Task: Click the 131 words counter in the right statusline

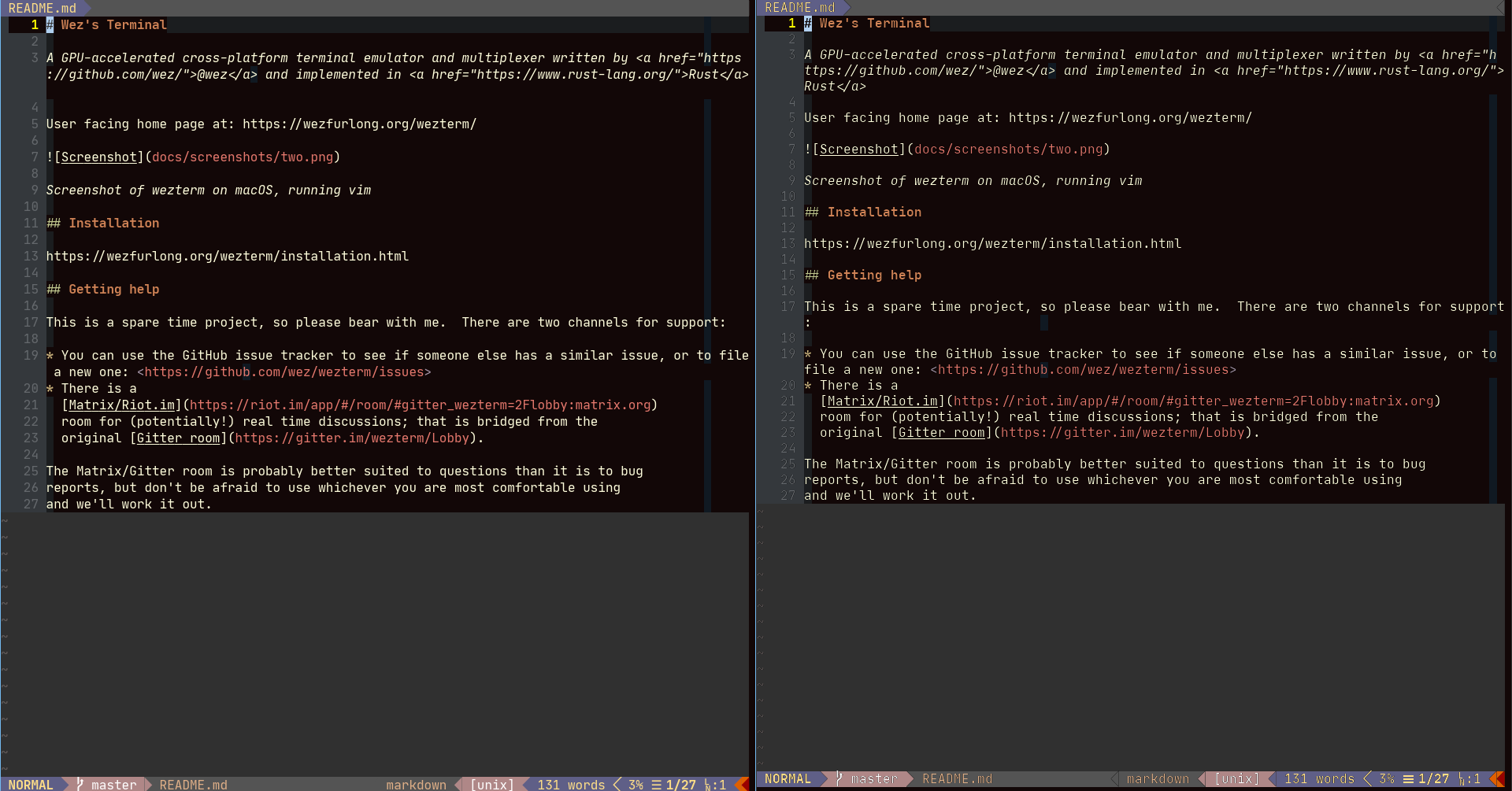Action: [1319, 778]
